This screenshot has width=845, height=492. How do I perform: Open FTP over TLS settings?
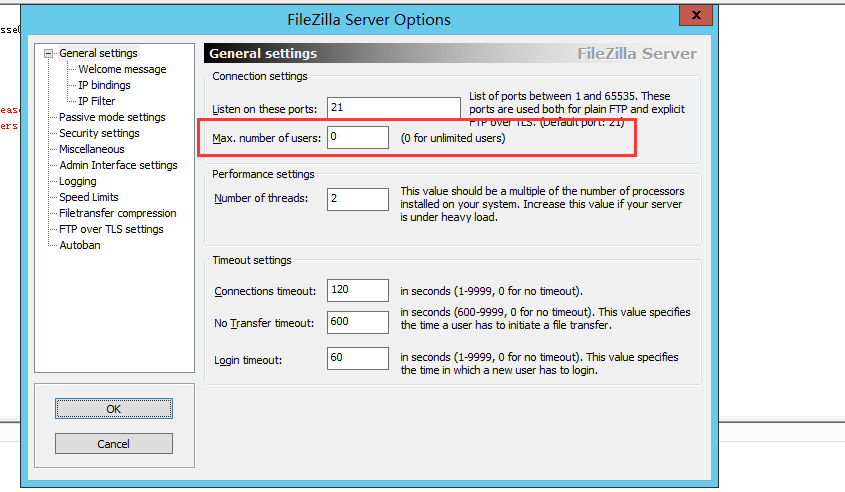(x=111, y=229)
